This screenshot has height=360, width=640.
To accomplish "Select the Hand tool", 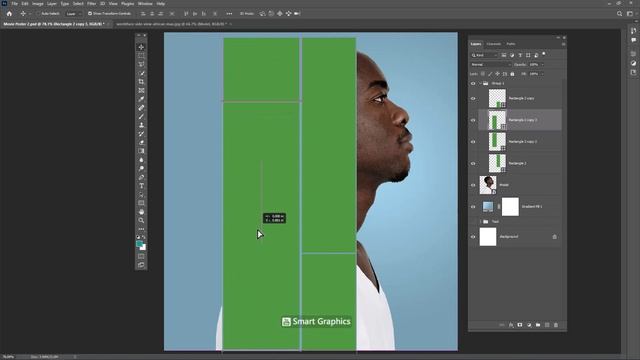I will (x=141, y=212).
